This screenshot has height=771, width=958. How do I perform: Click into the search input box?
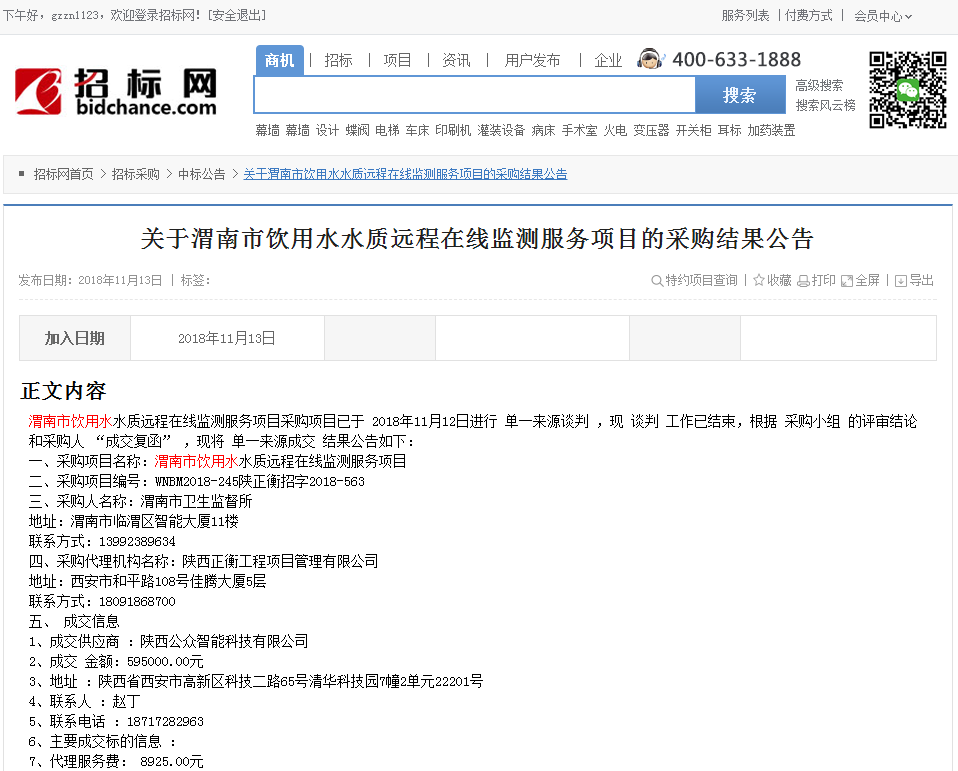coord(474,95)
